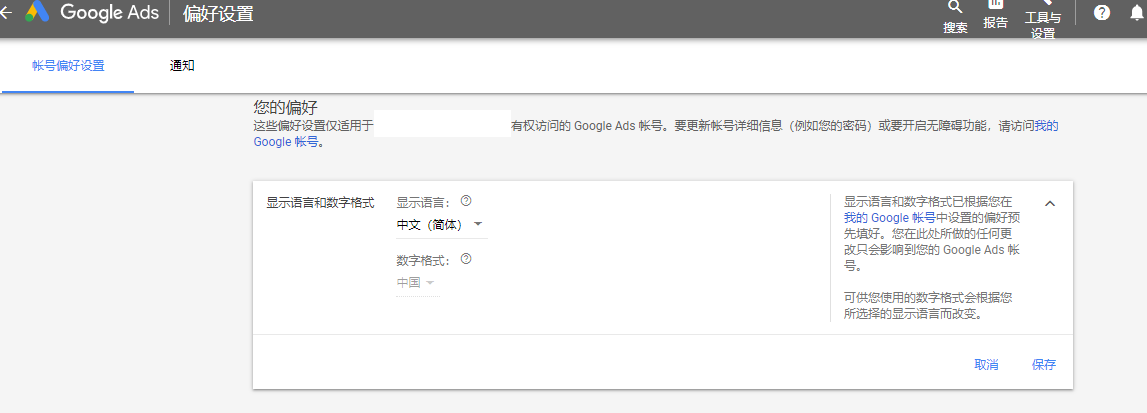Open the 搜索 search icon
This screenshot has width=1147, height=413.
pyautogui.click(x=955, y=8)
